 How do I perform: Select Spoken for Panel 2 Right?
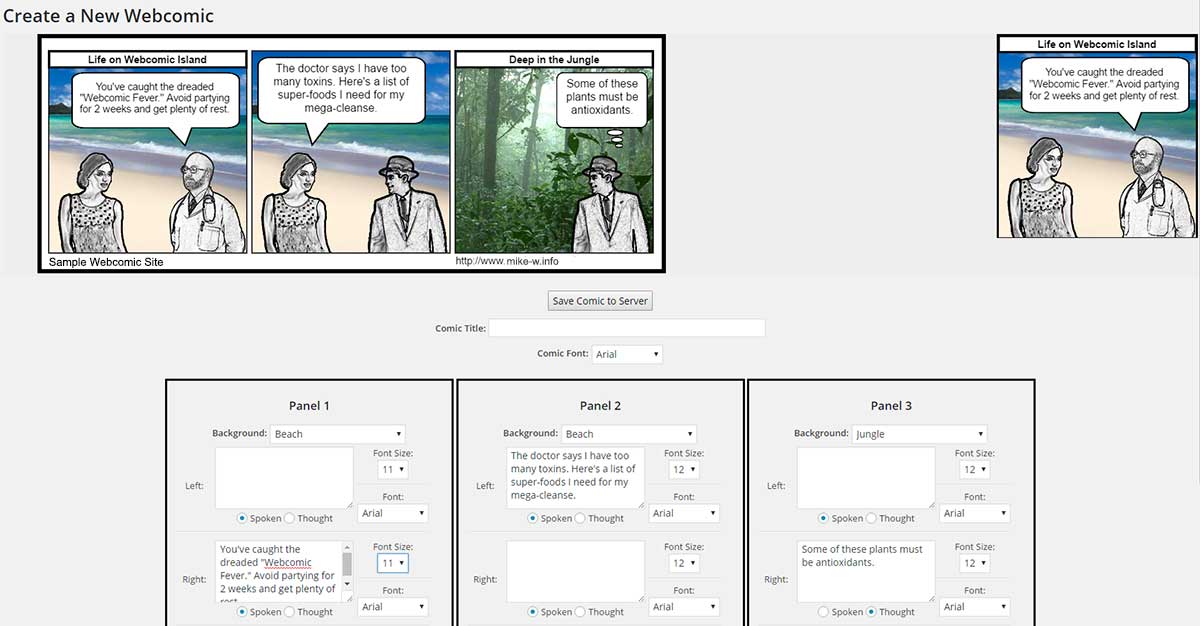pos(533,612)
